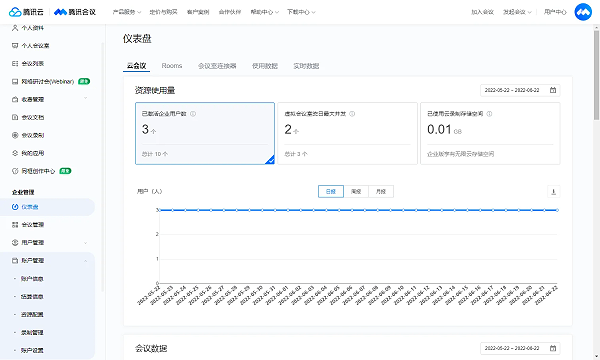Expand the 下载中心 dropdown menu
Viewport: 600px width, 360px height.
click(301, 12)
